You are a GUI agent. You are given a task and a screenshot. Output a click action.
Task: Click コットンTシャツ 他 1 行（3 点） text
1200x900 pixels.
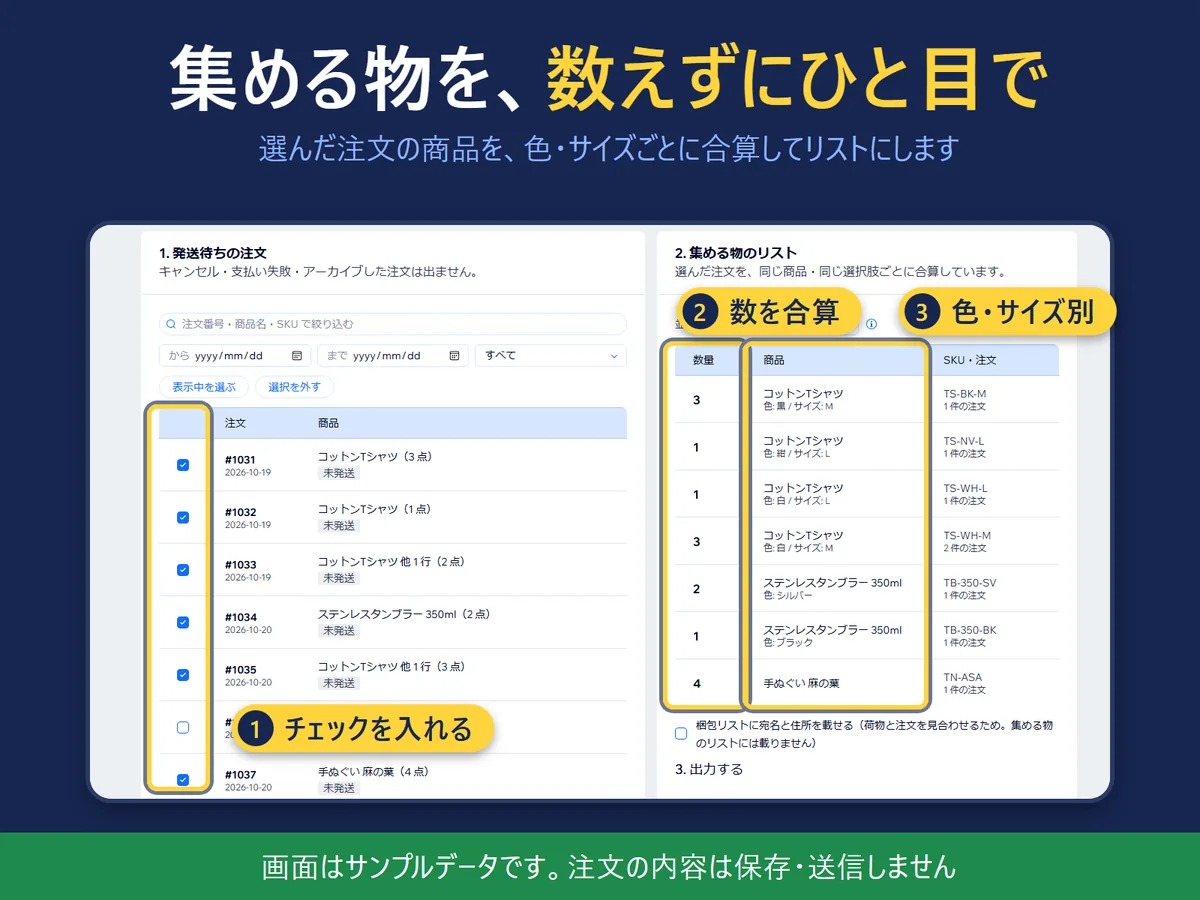click(392, 666)
